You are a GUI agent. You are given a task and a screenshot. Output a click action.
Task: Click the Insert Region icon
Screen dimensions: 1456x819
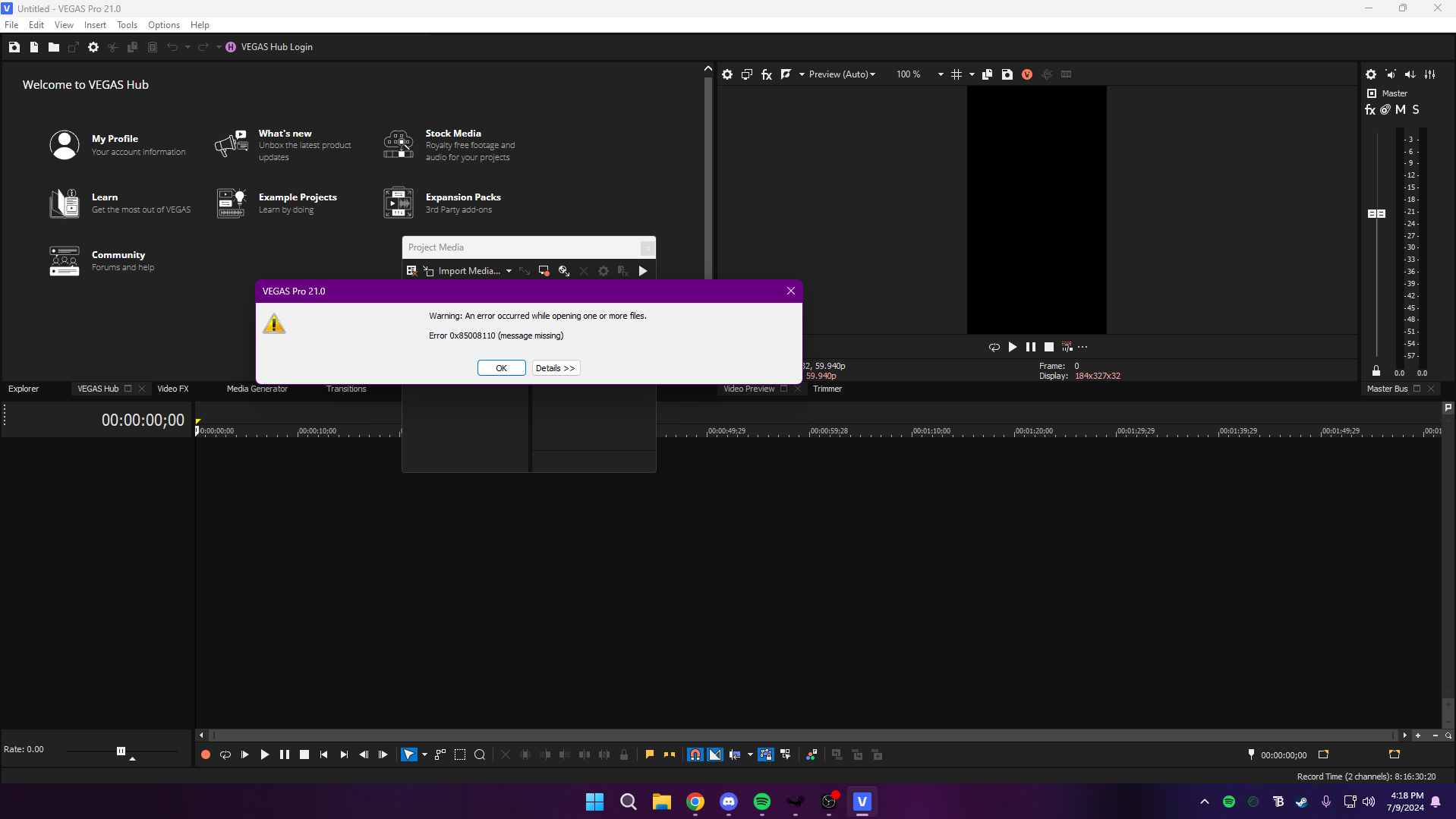[x=670, y=754]
